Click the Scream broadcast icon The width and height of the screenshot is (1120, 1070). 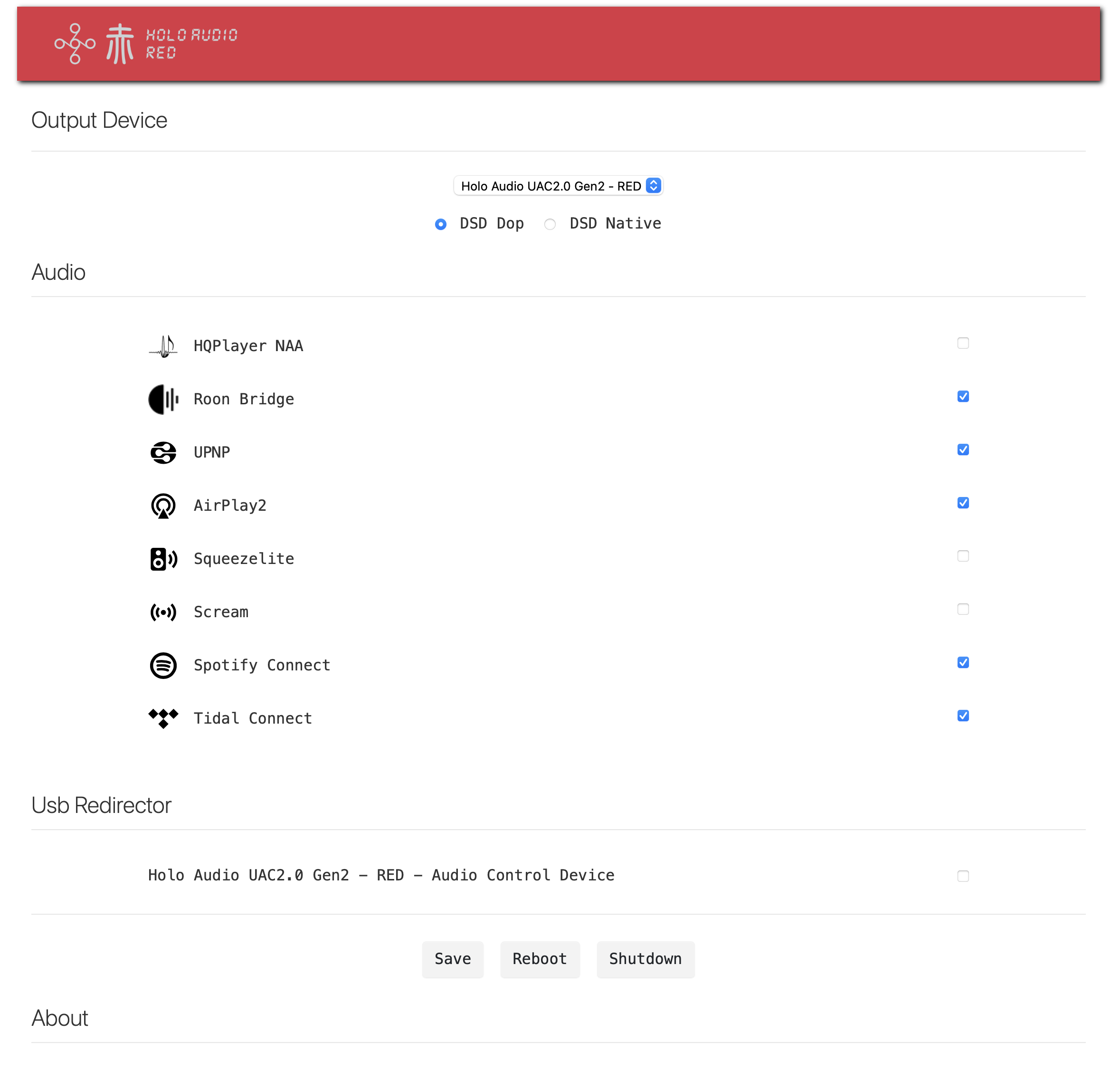tap(163, 612)
